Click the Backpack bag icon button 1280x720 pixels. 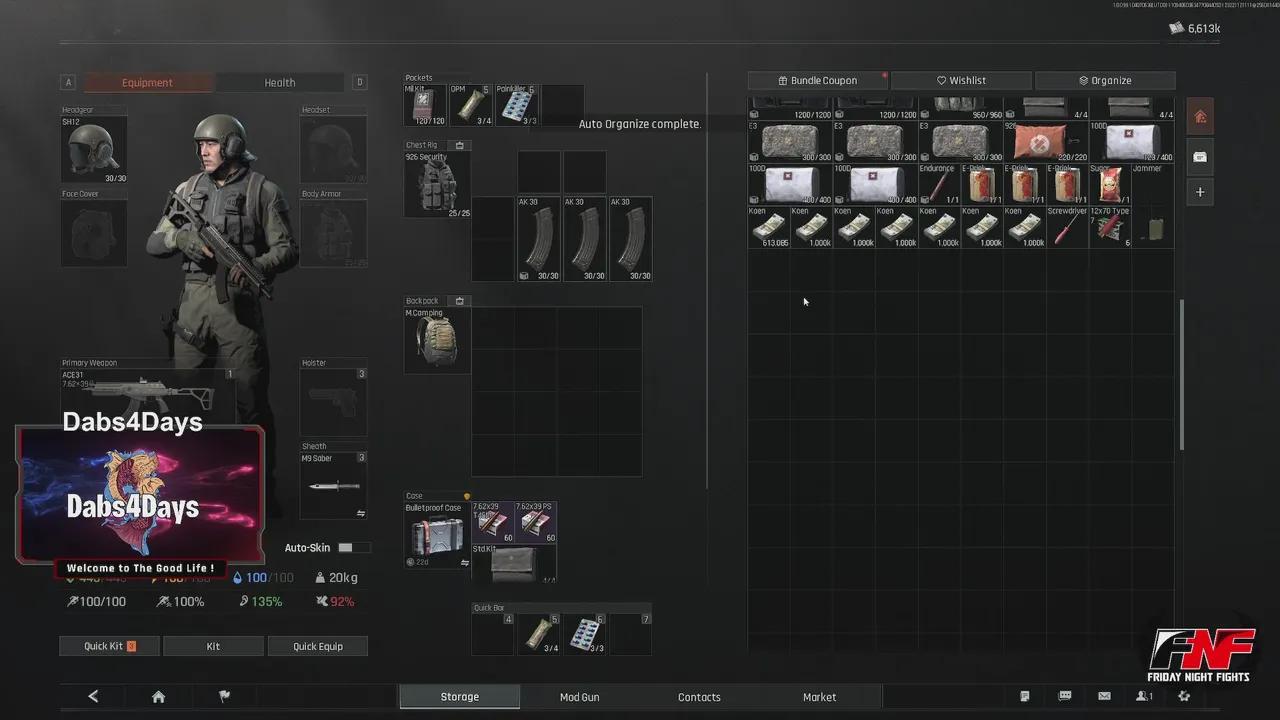460,300
